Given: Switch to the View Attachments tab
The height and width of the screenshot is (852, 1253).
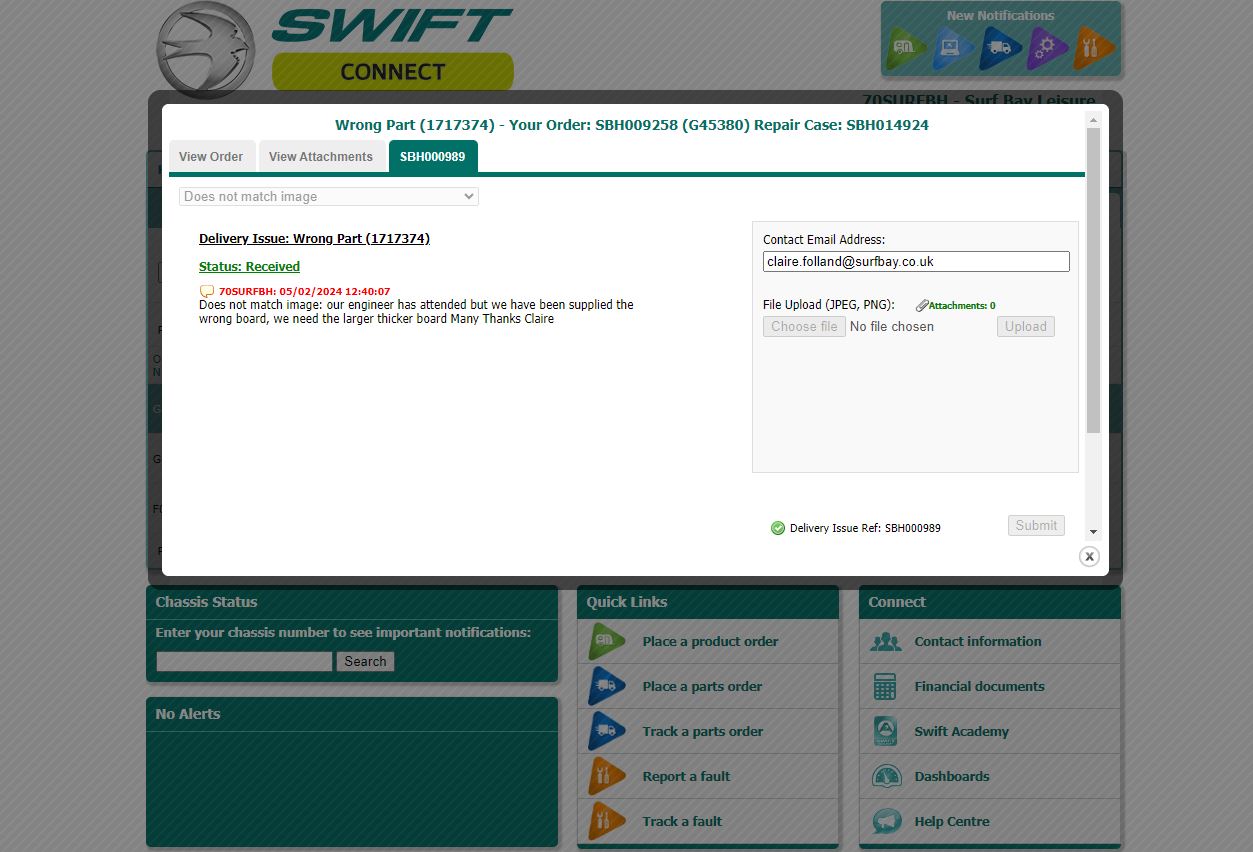Looking at the screenshot, I should (x=321, y=157).
